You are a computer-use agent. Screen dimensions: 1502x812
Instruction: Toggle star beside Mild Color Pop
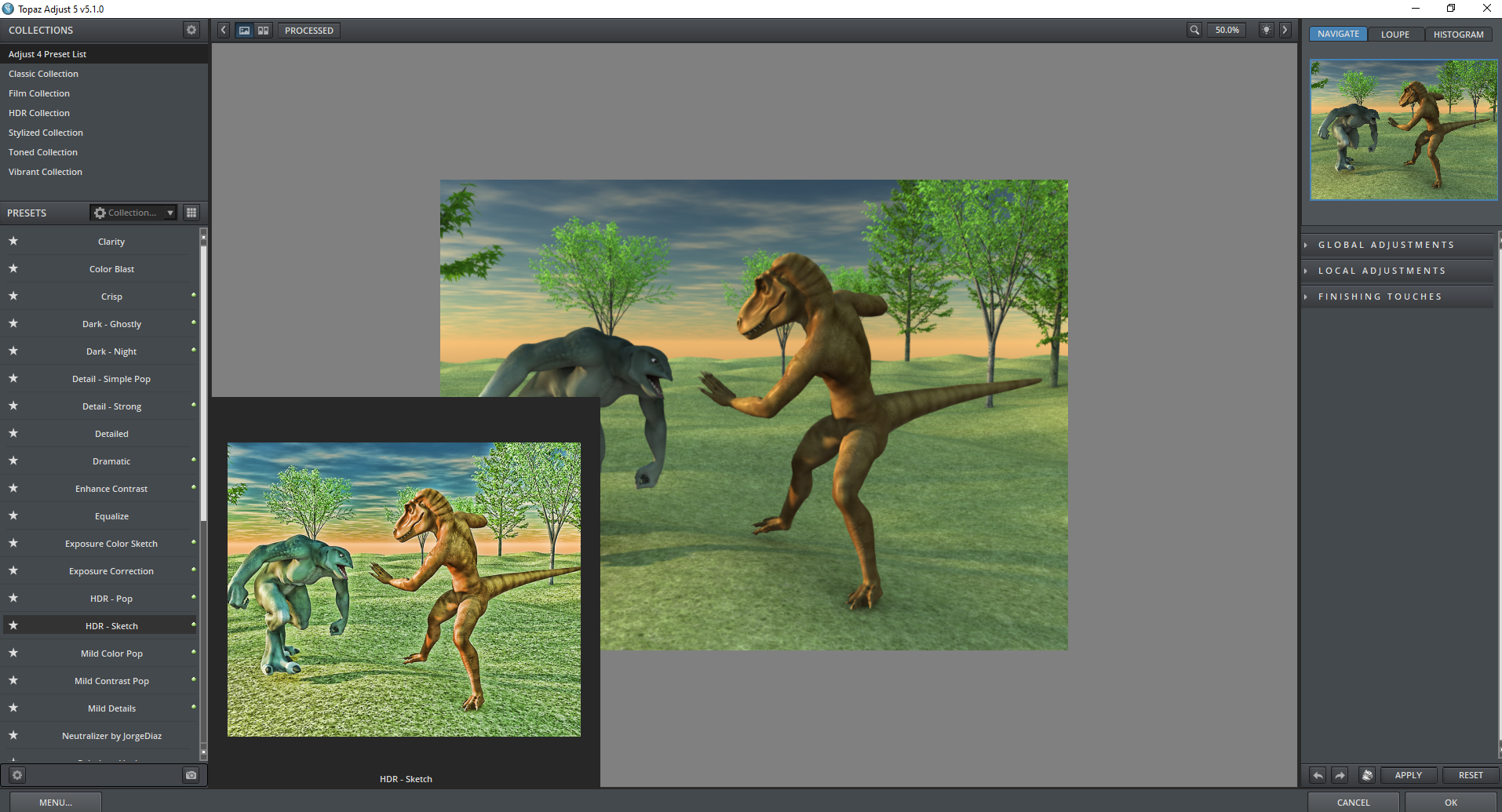(13, 653)
